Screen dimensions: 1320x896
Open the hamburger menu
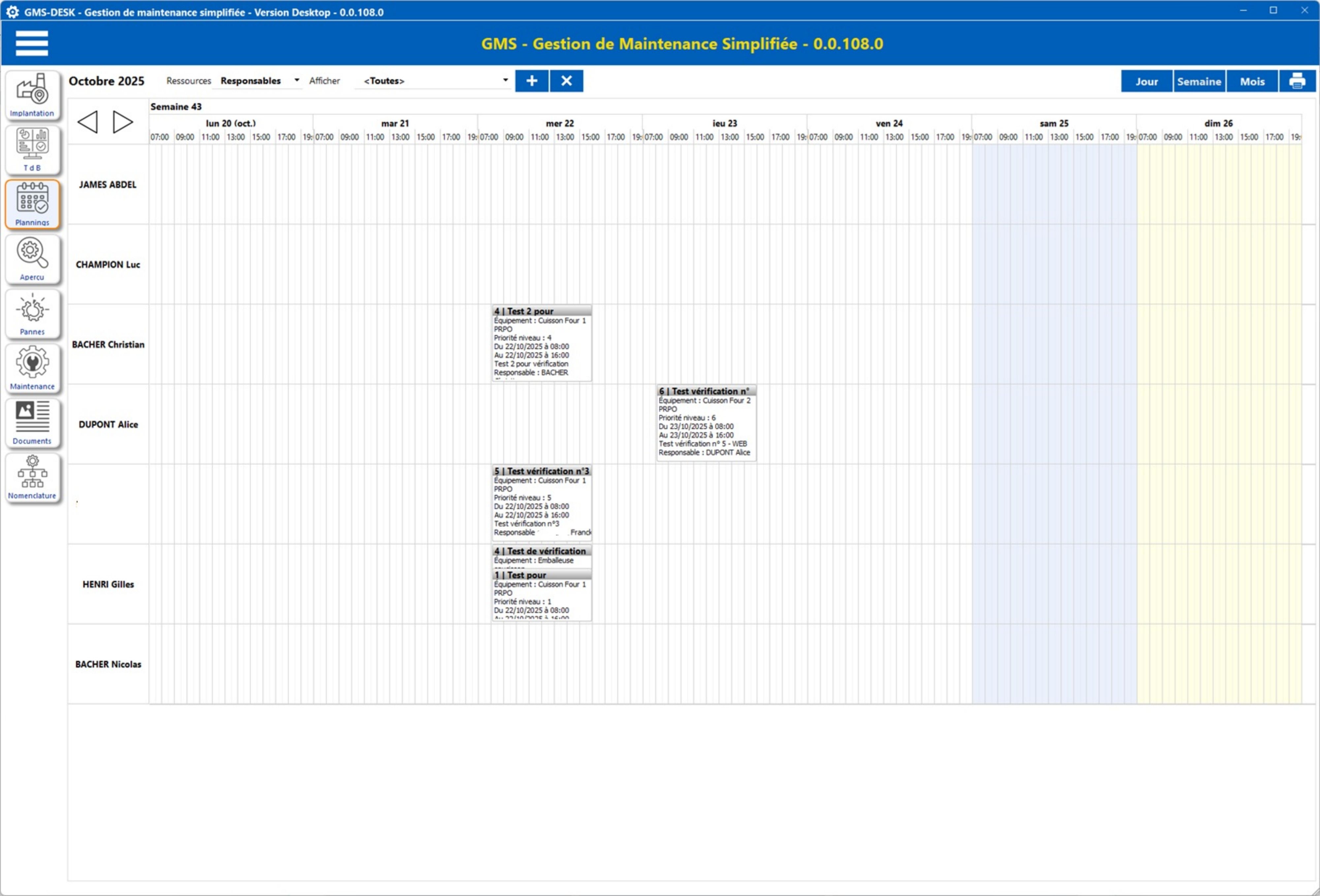point(32,43)
